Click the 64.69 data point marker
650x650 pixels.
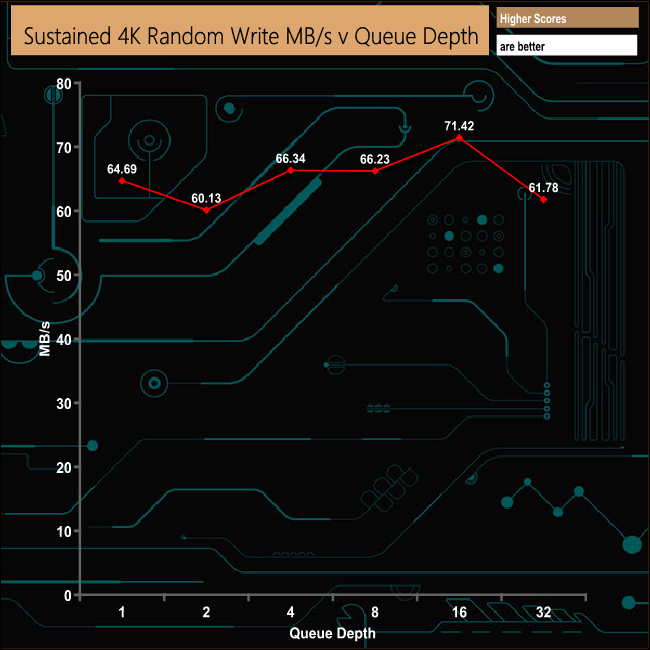(122, 181)
